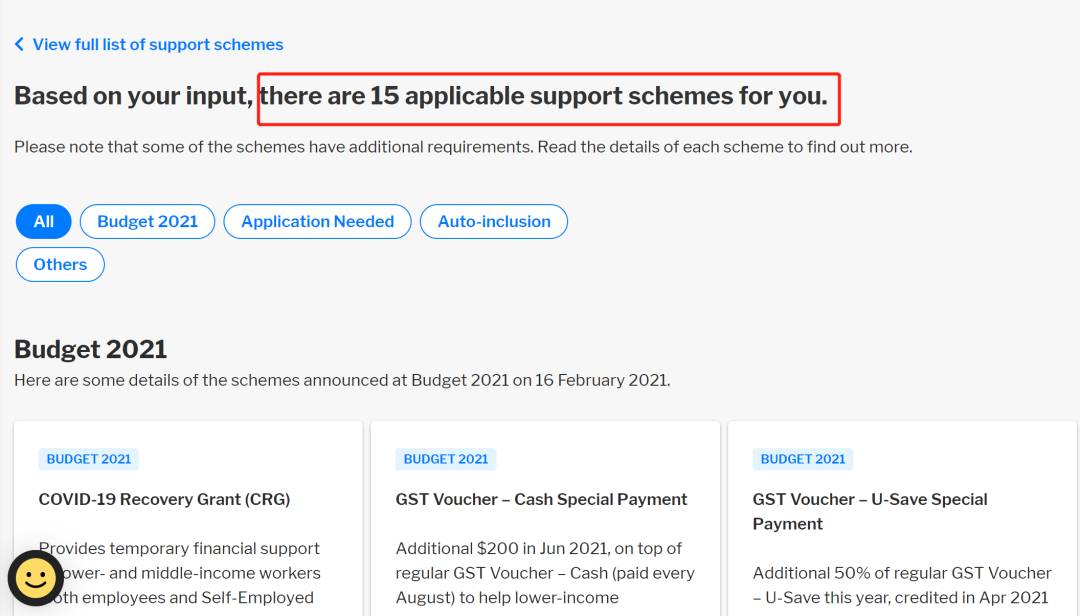Image resolution: width=1080 pixels, height=616 pixels.
Task: Toggle the Application Needed filter
Action: [x=317, y=222]
